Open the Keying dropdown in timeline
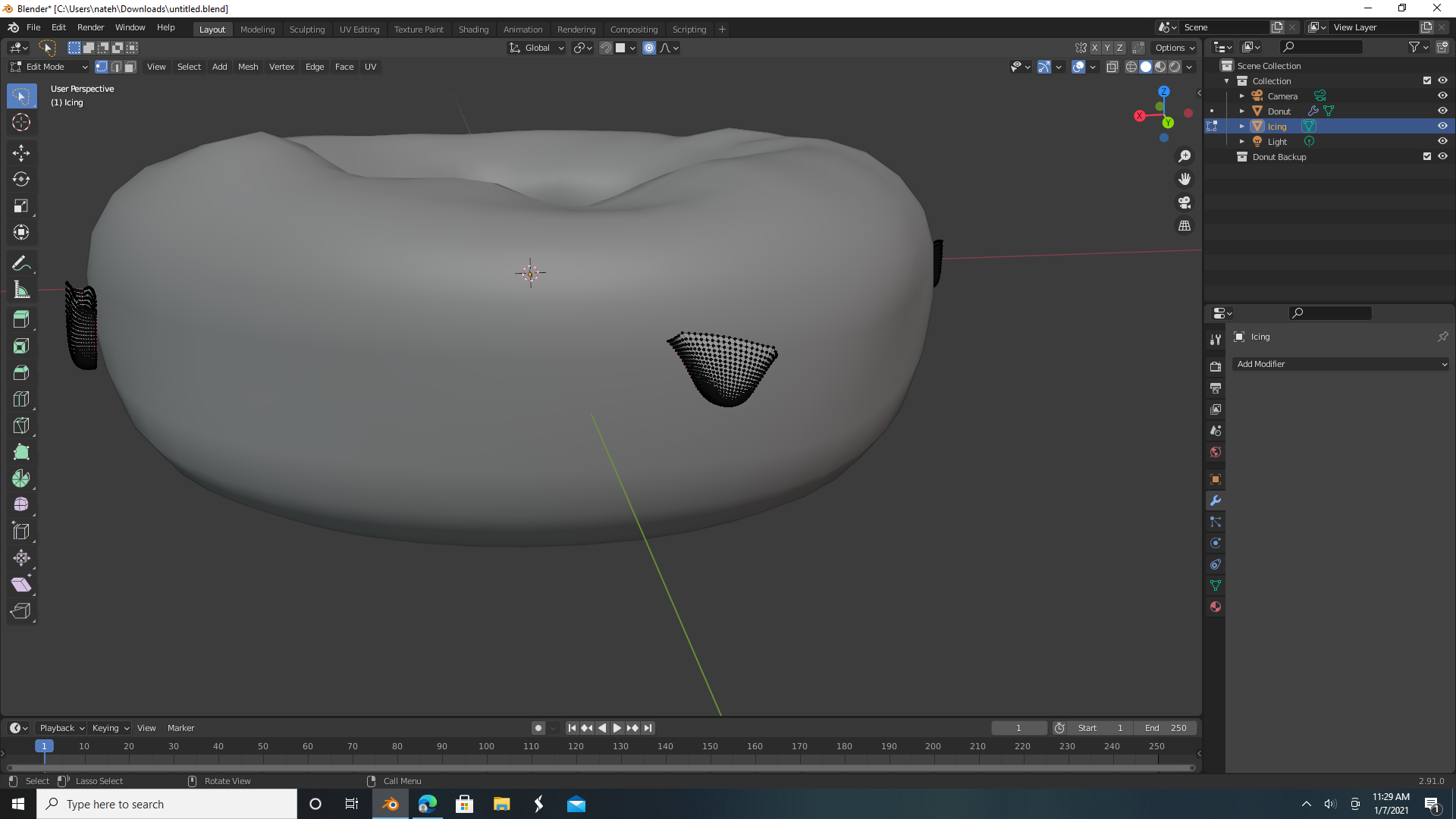 pos(111,728)
